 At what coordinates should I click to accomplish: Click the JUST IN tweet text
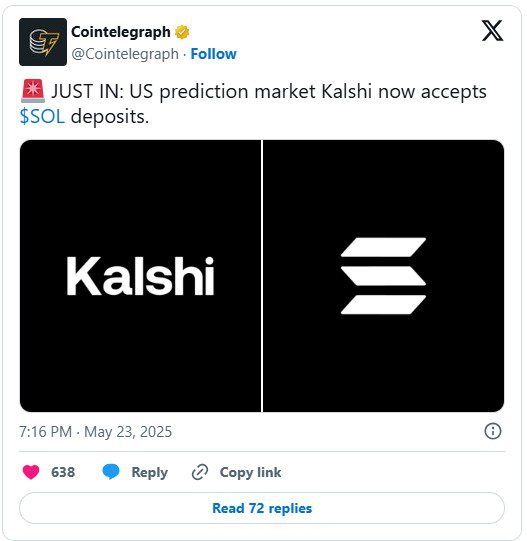tap(253, 104)
